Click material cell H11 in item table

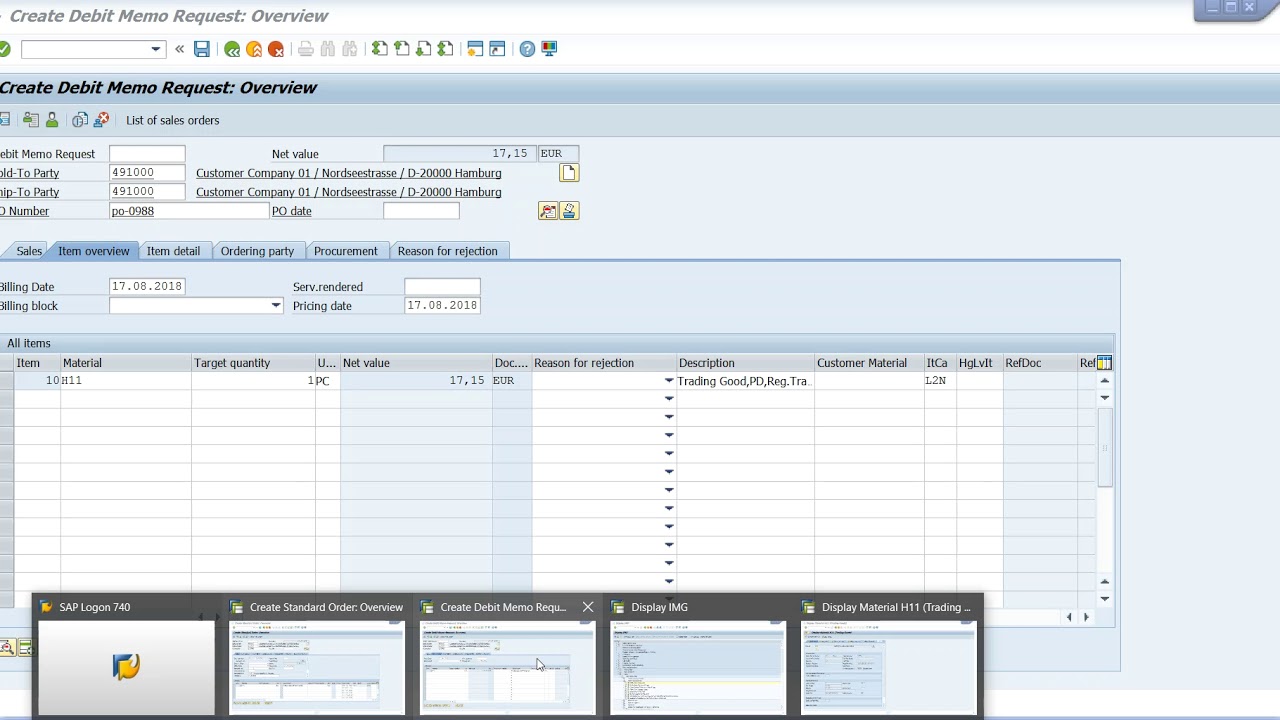point(125,381)
